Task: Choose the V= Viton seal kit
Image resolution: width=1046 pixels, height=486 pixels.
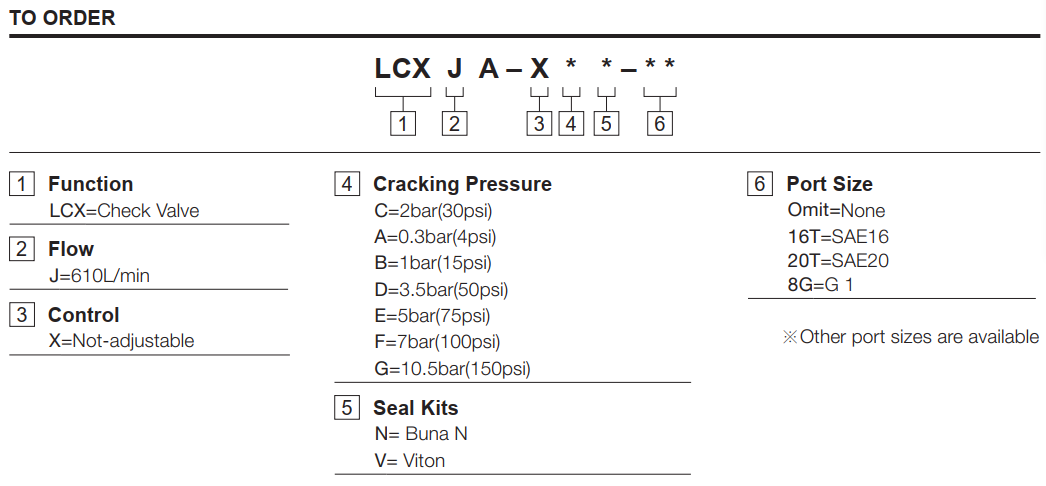Action: coord(410,461)
